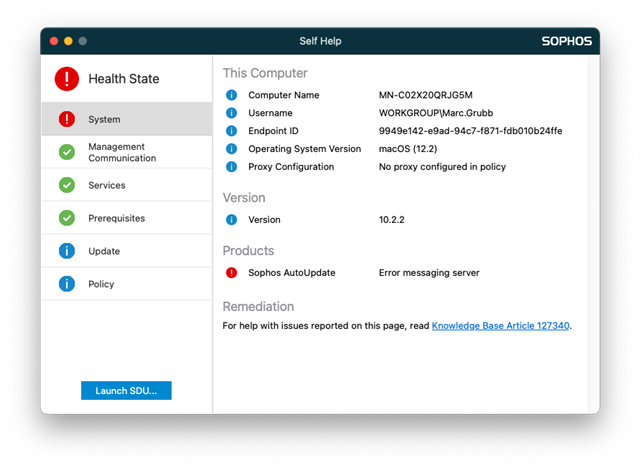This screenshot has width=640, height=467.
Task: Switch to the Services section
Action: [x=107, y=185]
